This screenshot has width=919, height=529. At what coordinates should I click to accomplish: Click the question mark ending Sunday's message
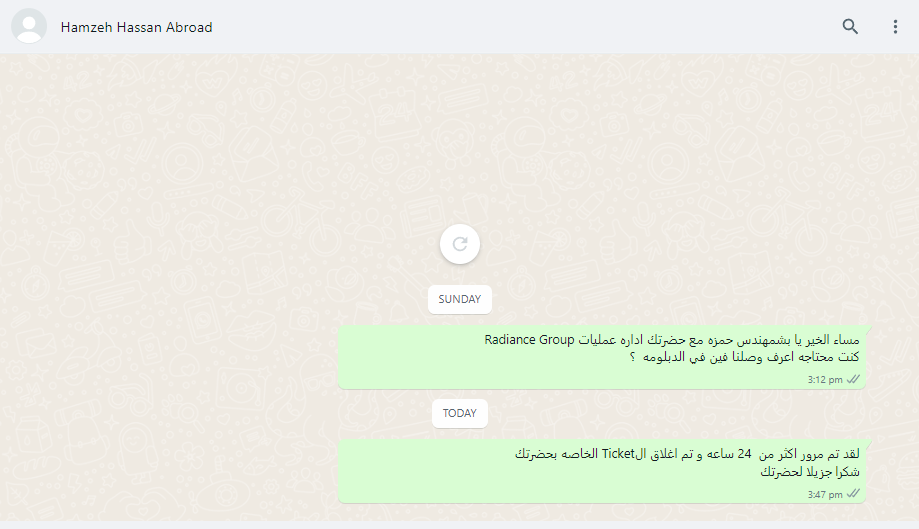coord(632,357)
